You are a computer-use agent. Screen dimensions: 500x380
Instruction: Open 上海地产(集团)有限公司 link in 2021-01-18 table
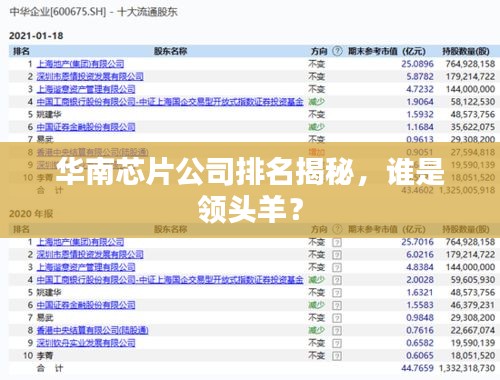pos(80,64)
